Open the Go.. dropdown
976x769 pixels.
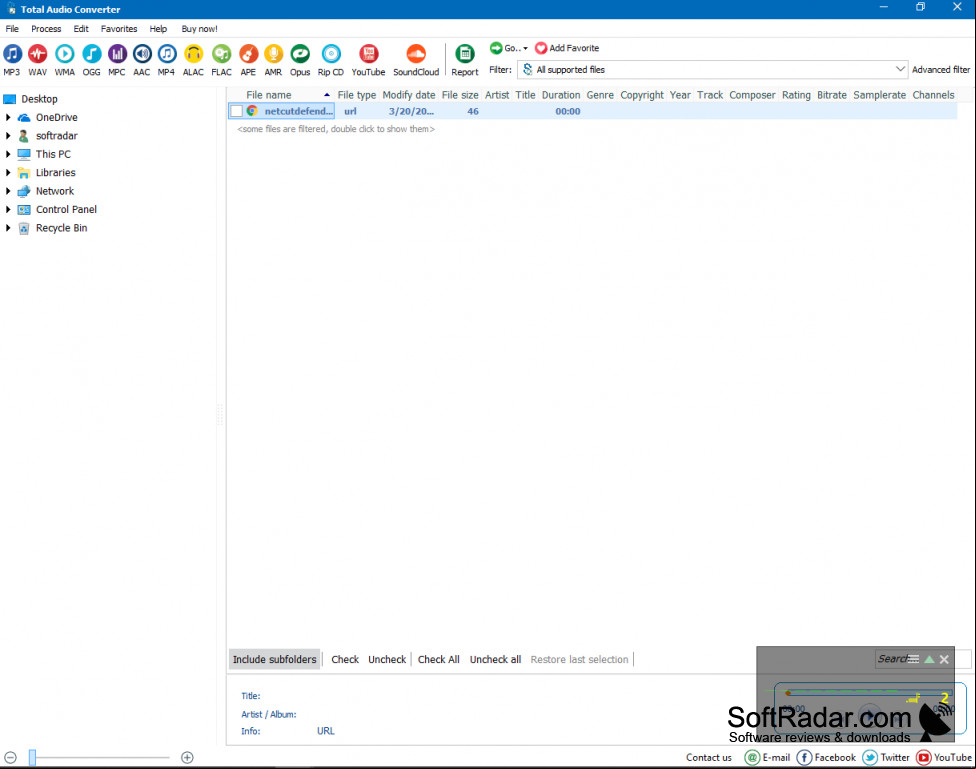point(509,48)
